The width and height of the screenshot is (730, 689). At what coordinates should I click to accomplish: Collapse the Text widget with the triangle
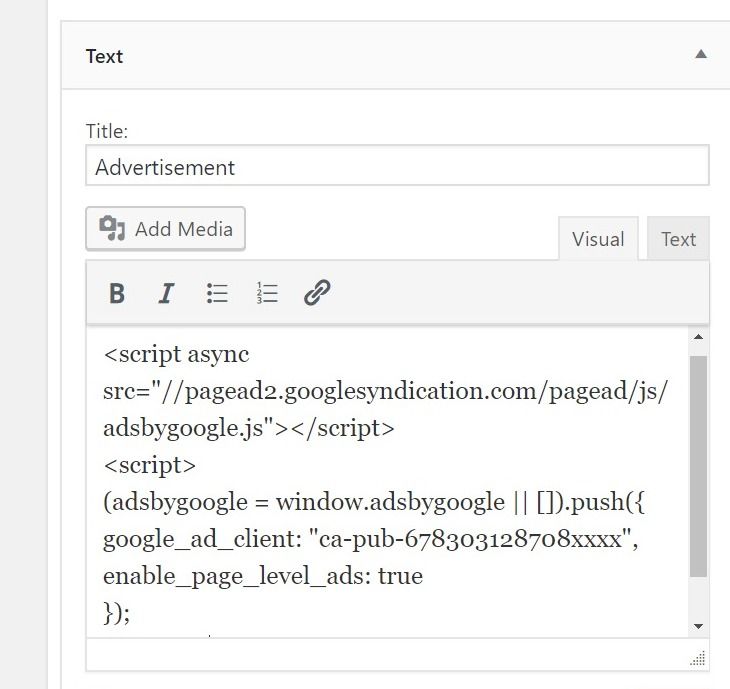701,54
